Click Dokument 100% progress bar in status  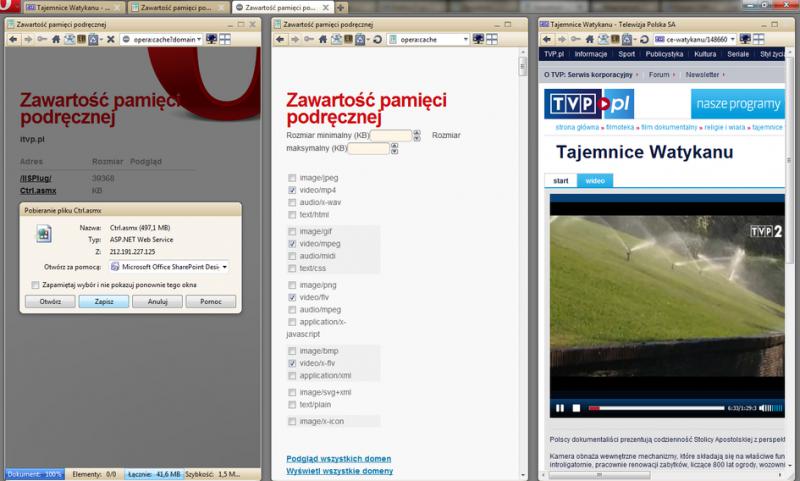pyautogui.click(x=35, y=474)
